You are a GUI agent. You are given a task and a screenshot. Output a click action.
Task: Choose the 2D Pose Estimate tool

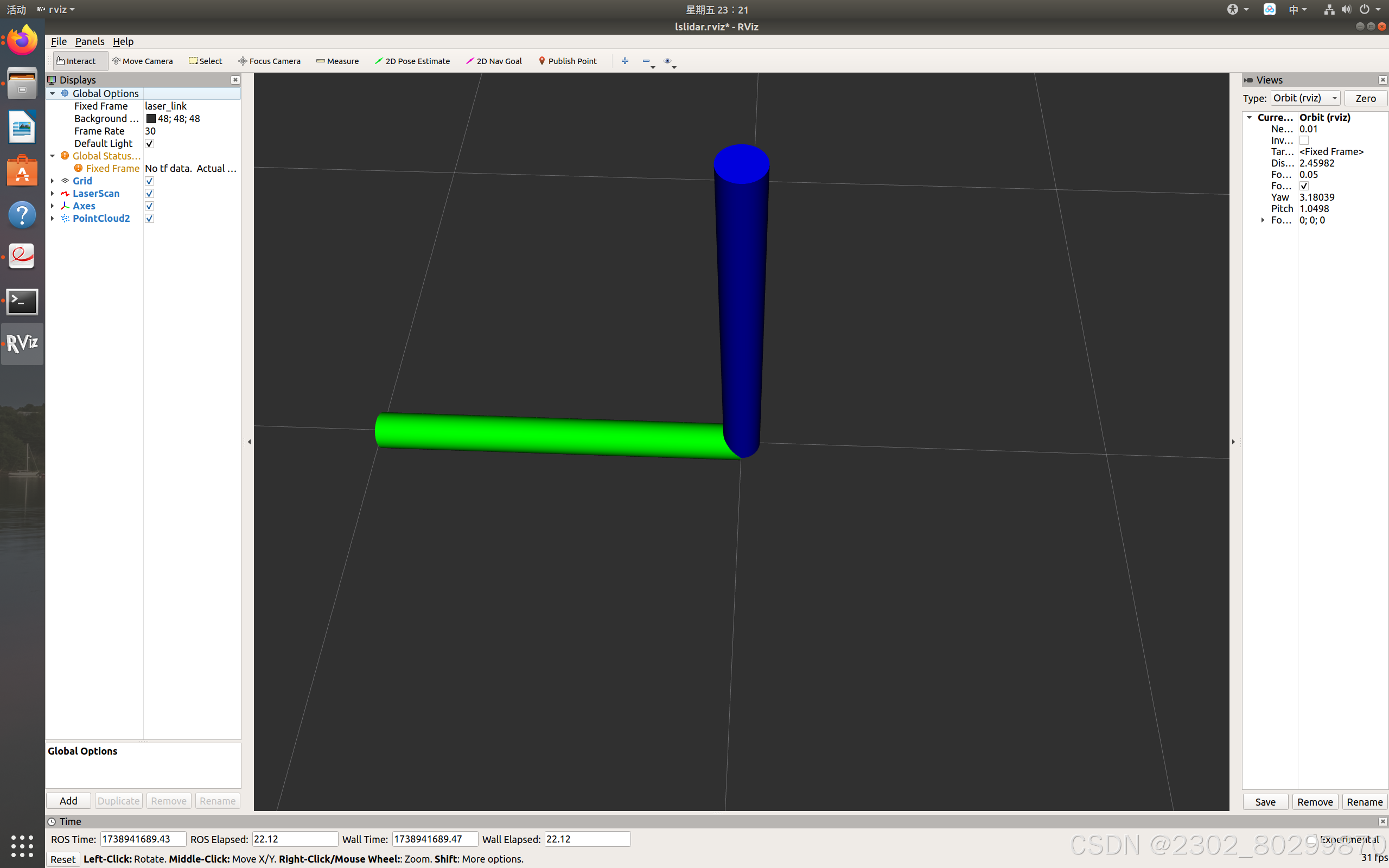pyautogui.click(x=412, y=61)
